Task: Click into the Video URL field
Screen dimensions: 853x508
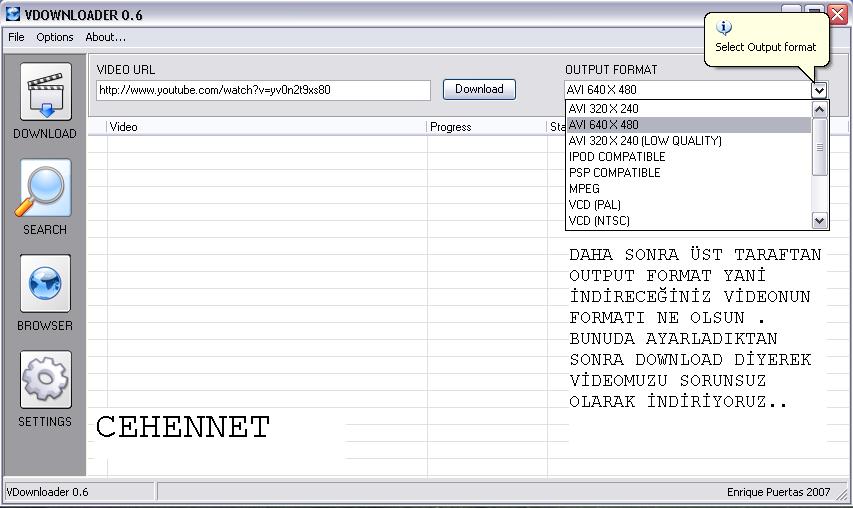Action: (x=263, y=90)
